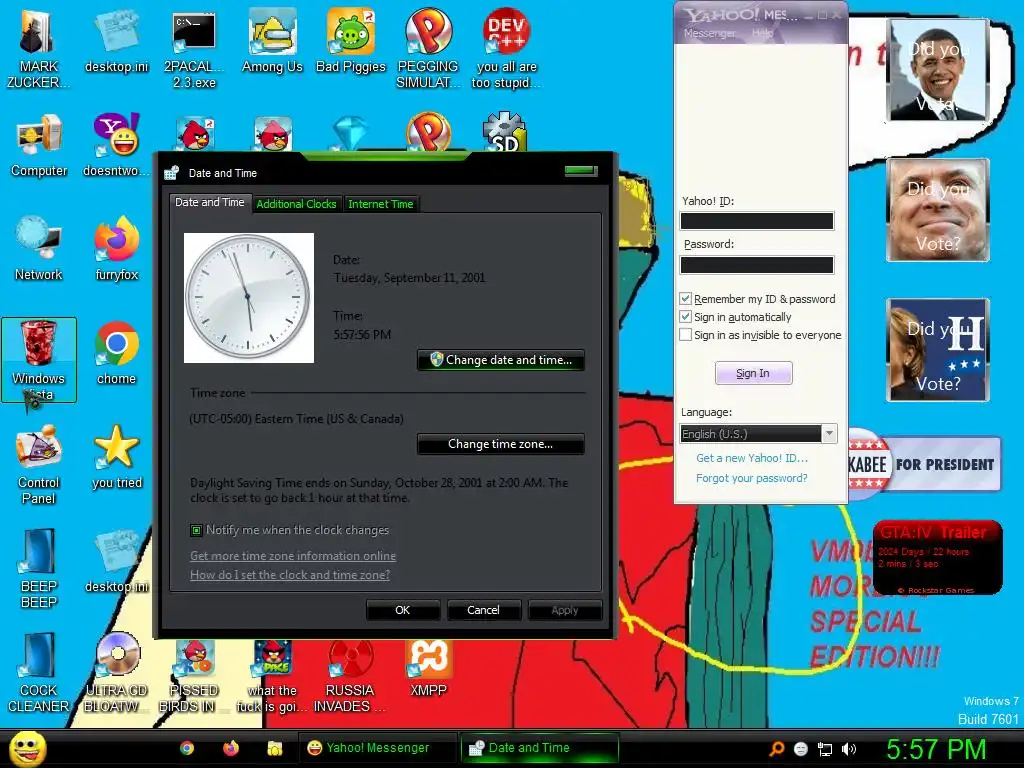Click the Date and Time taskbar button

pos(539,748)
